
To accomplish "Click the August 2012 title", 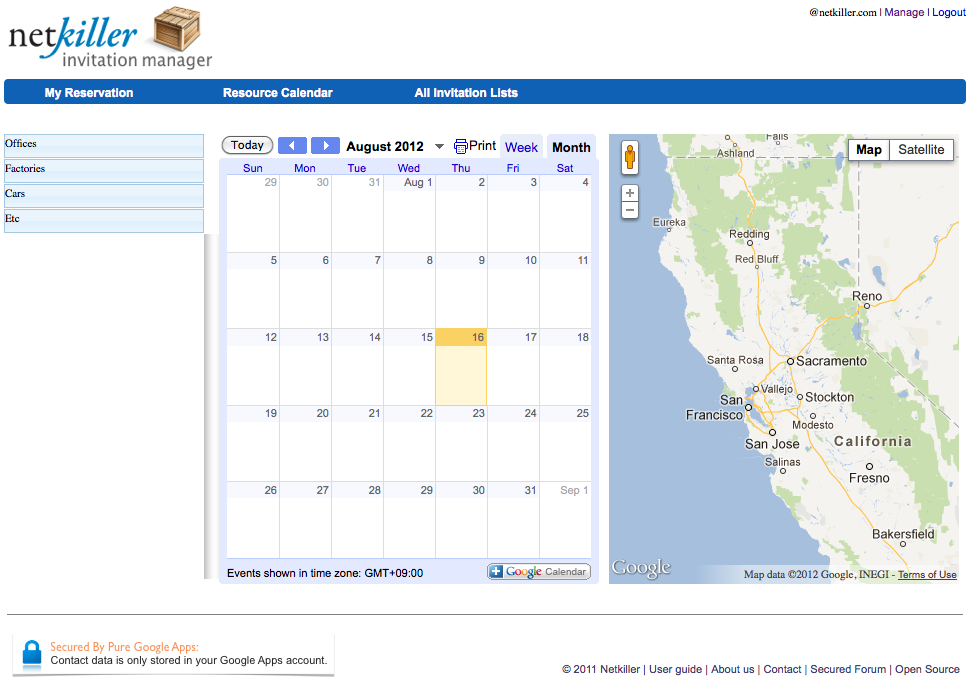I will pyautogui.click(x=384, y=147).
